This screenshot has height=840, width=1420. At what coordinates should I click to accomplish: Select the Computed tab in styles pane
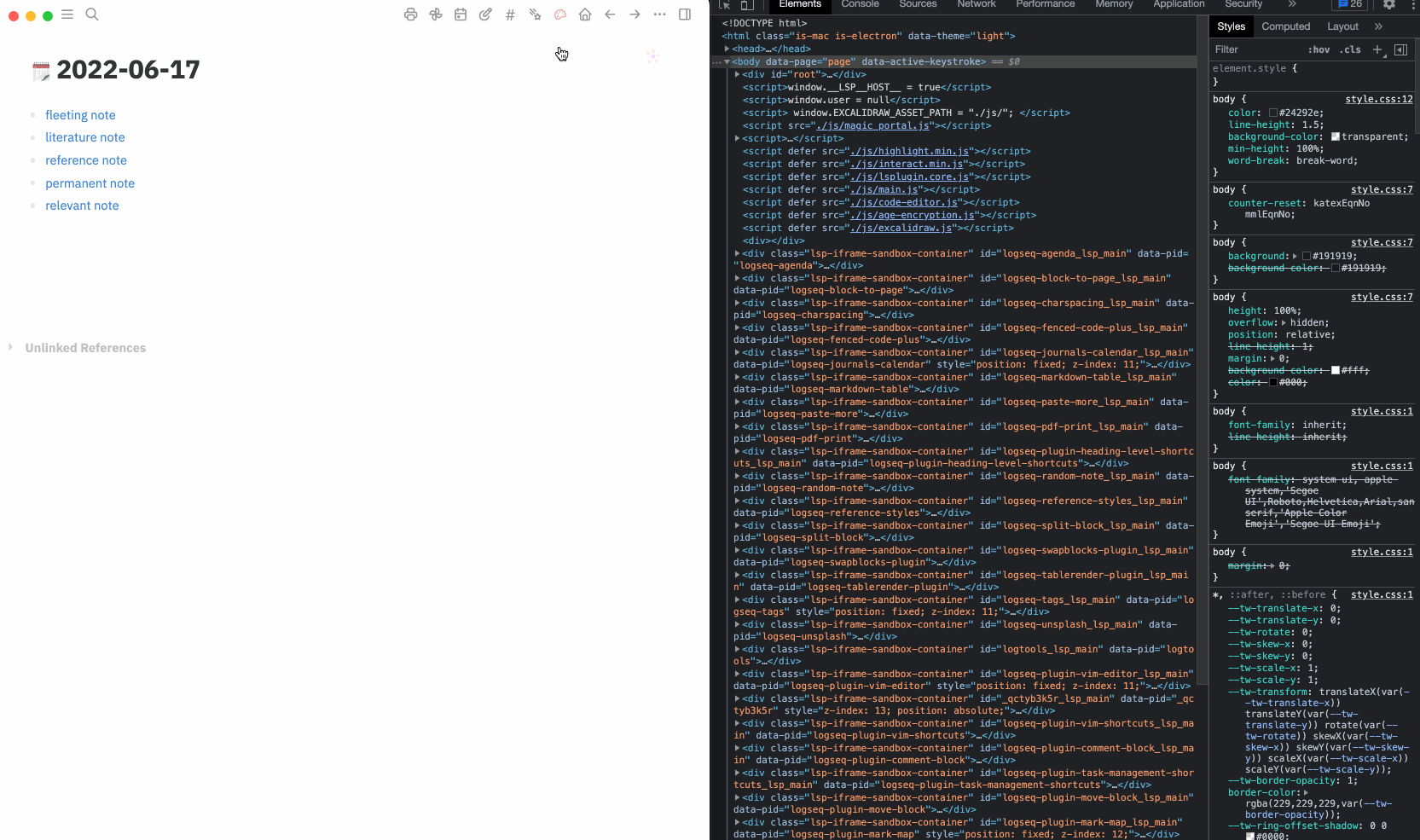coord(1286,26)
